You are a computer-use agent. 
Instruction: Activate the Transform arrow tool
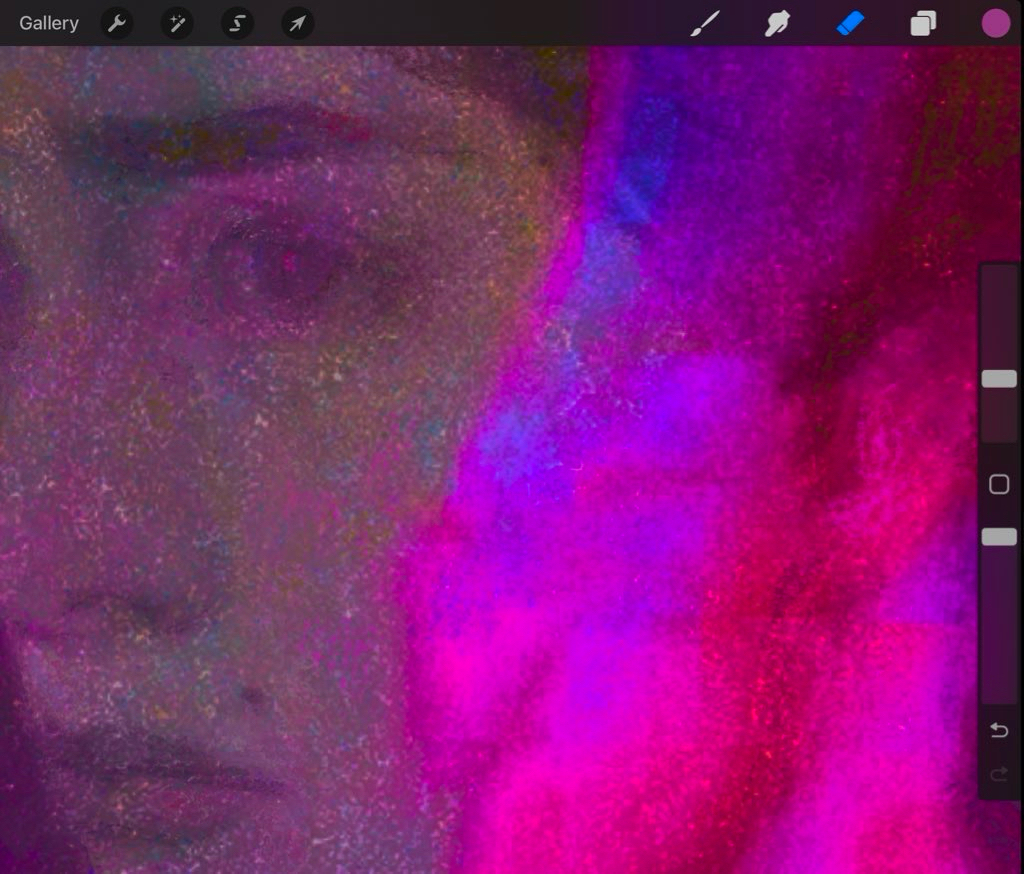(297, 23)
